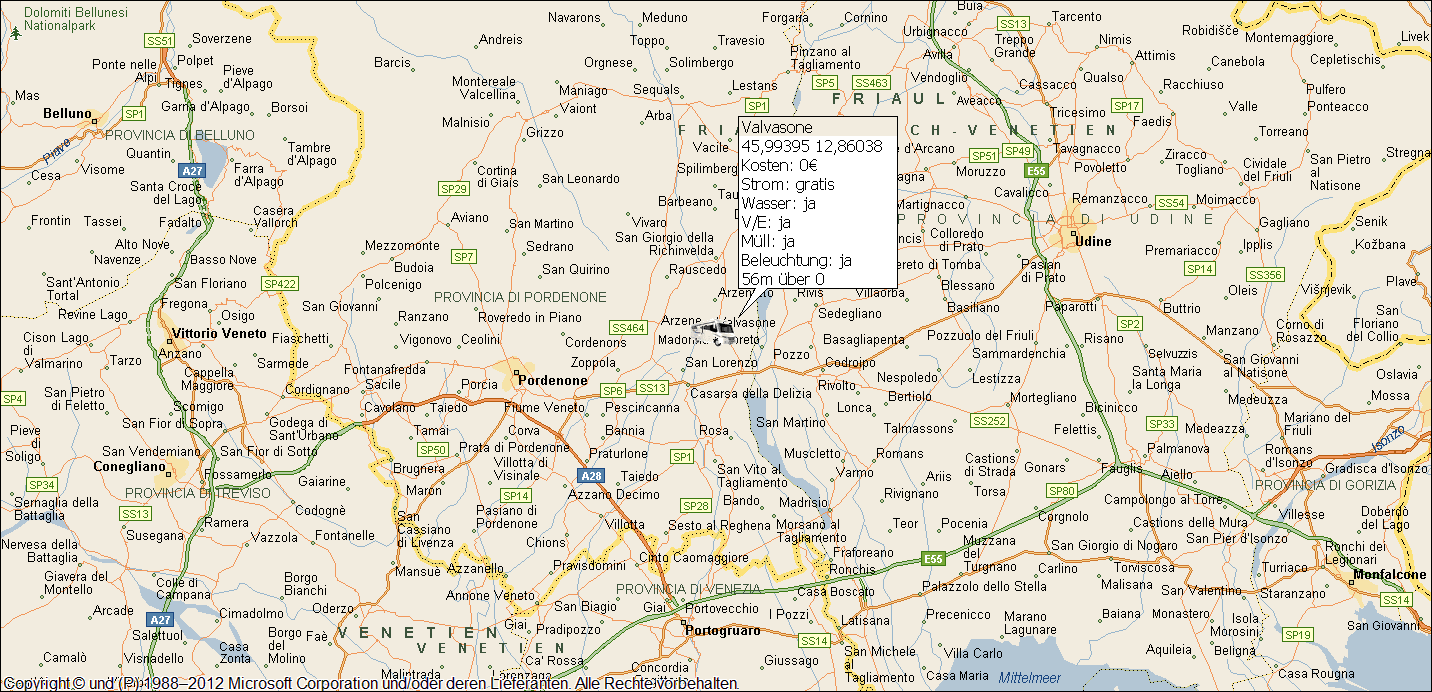Click the Palmanova town label

1180,448
